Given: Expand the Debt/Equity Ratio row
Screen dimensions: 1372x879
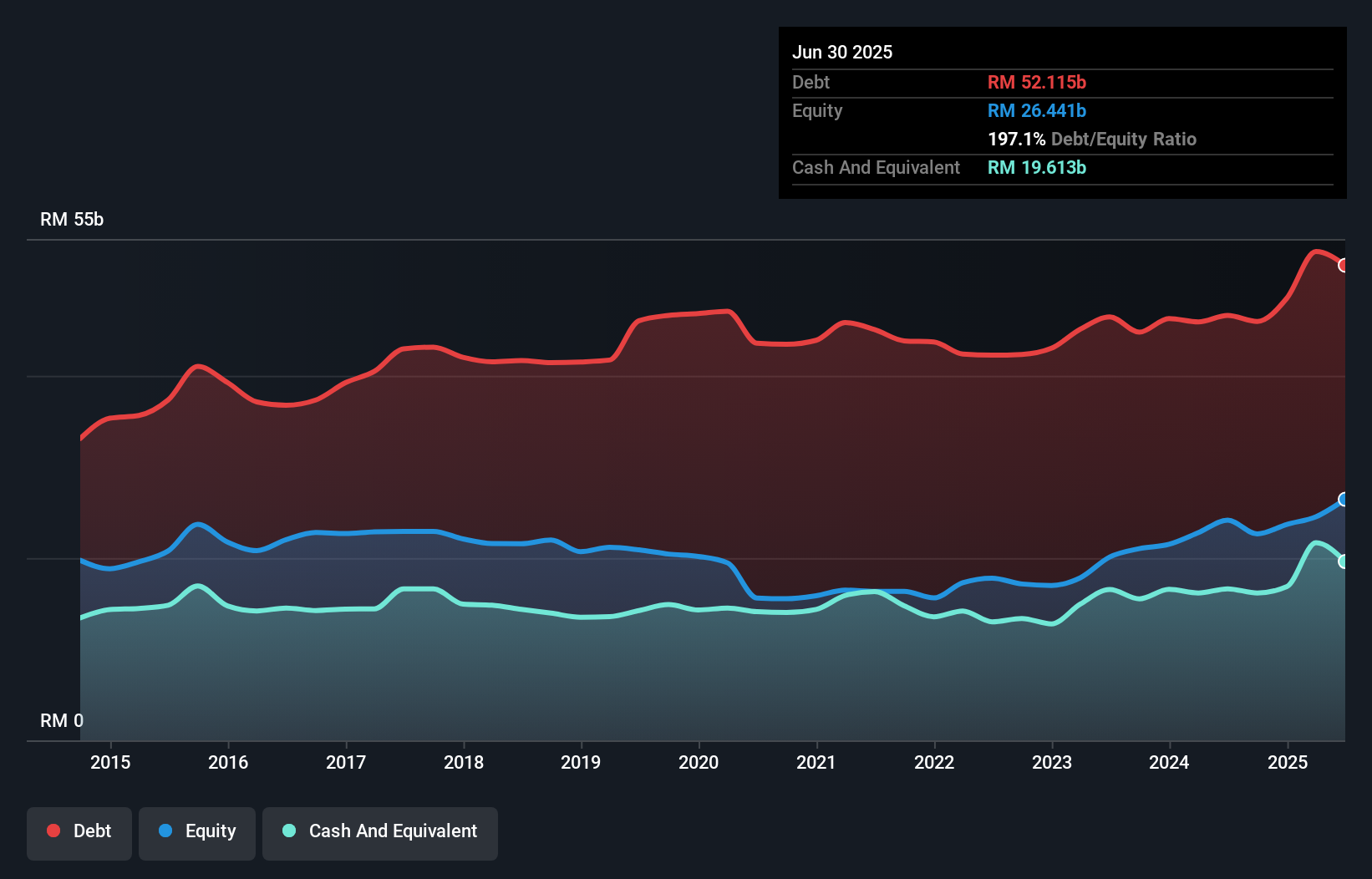Looking at the screenshot, I should click(1091, 139).
